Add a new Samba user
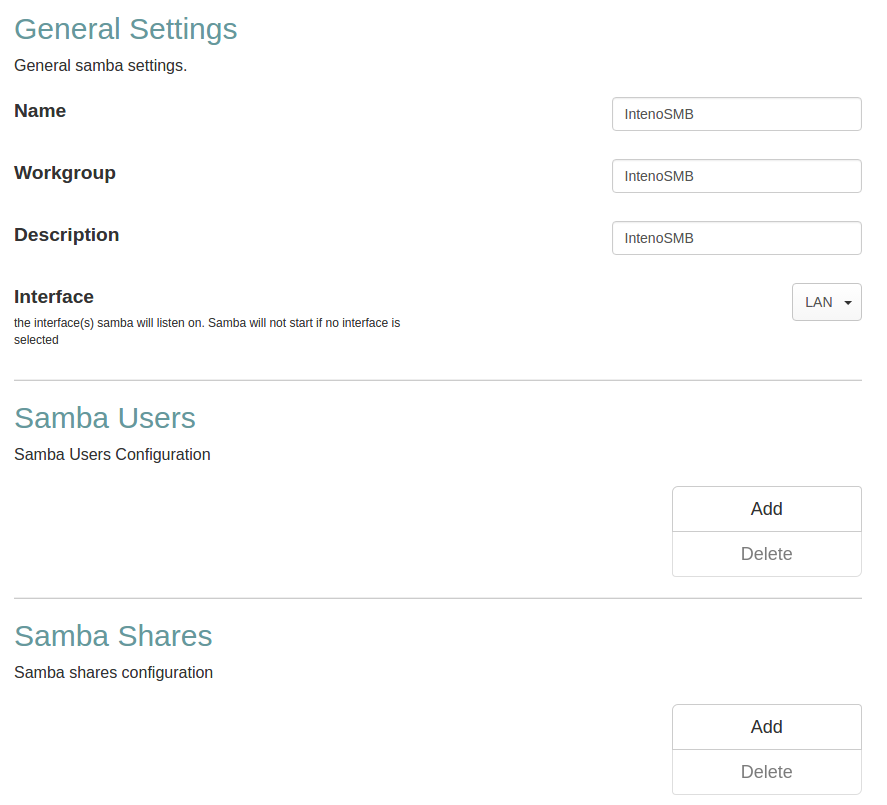 [766, 509]
